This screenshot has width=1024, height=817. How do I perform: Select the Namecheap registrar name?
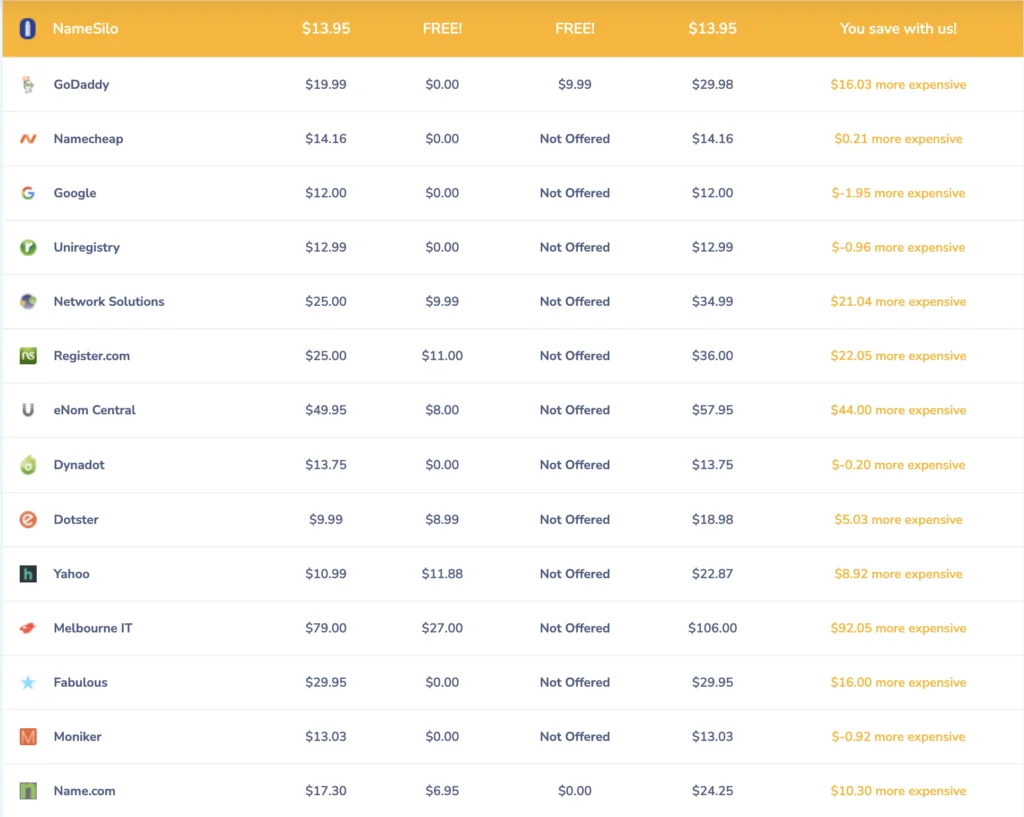tap(88, 138)
